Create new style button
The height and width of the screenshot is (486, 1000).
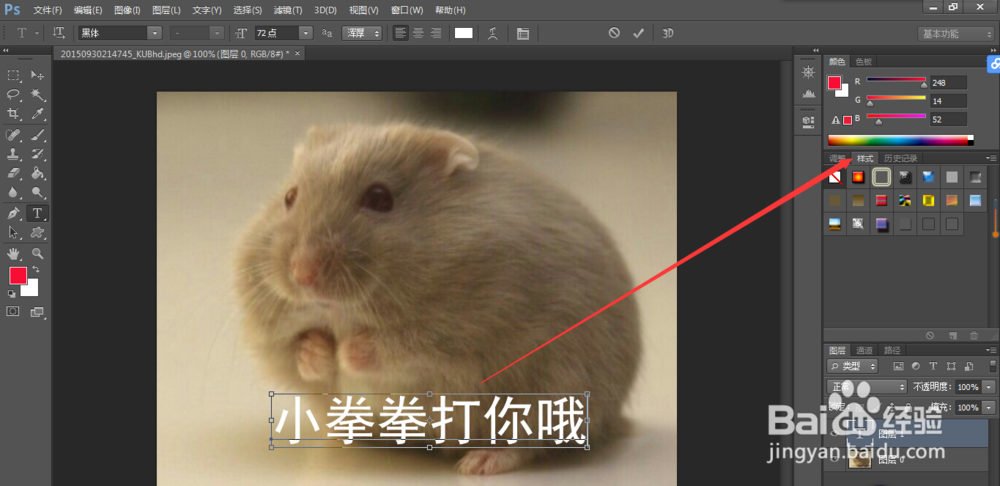pyautogui.click(x=952, y=335)
